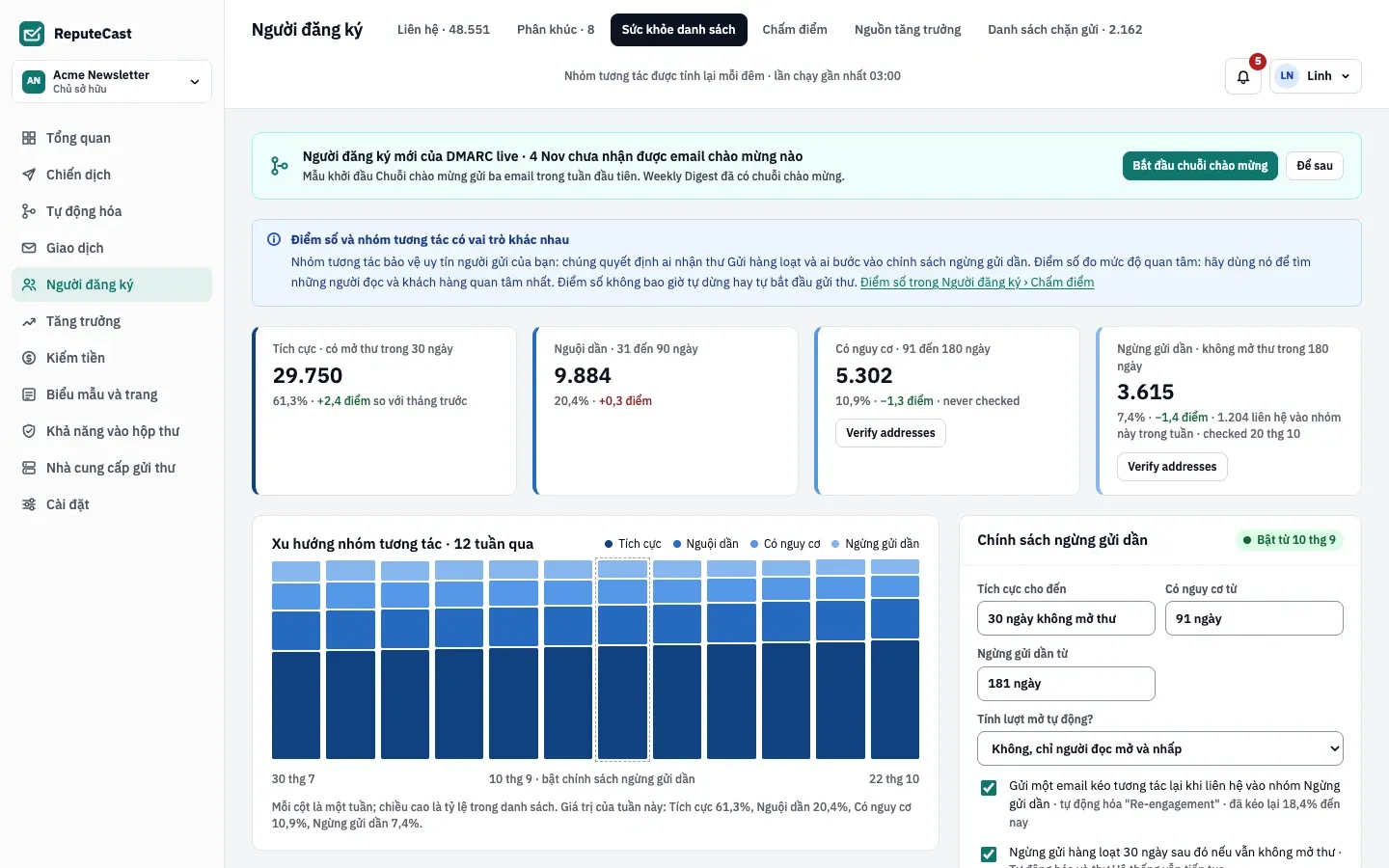Click the automation icon in welcome banner
This screenshot has height=868, width=1389.
pyautogui.click(x=280, y=166)
